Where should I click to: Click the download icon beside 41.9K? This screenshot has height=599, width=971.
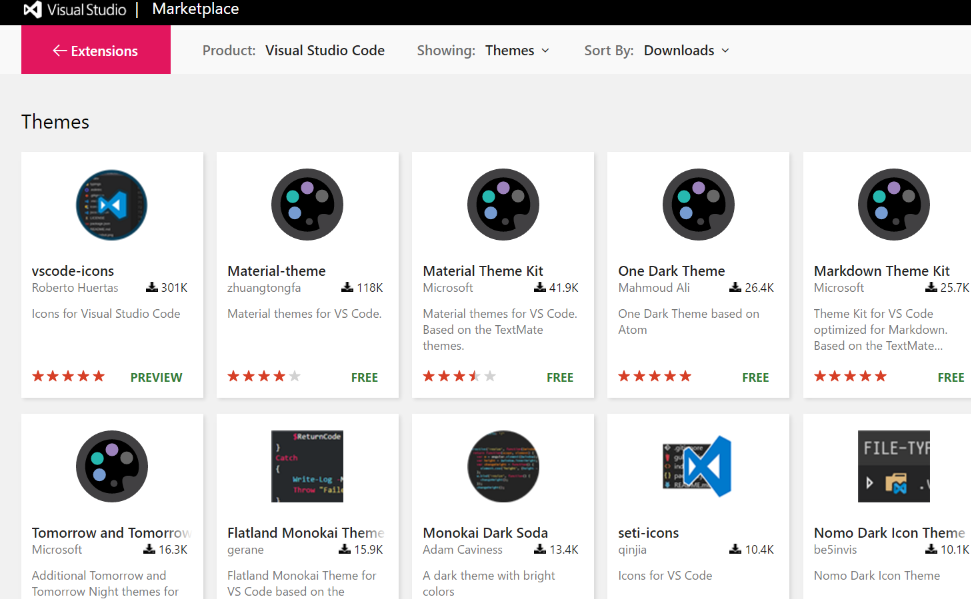point(540,287)
